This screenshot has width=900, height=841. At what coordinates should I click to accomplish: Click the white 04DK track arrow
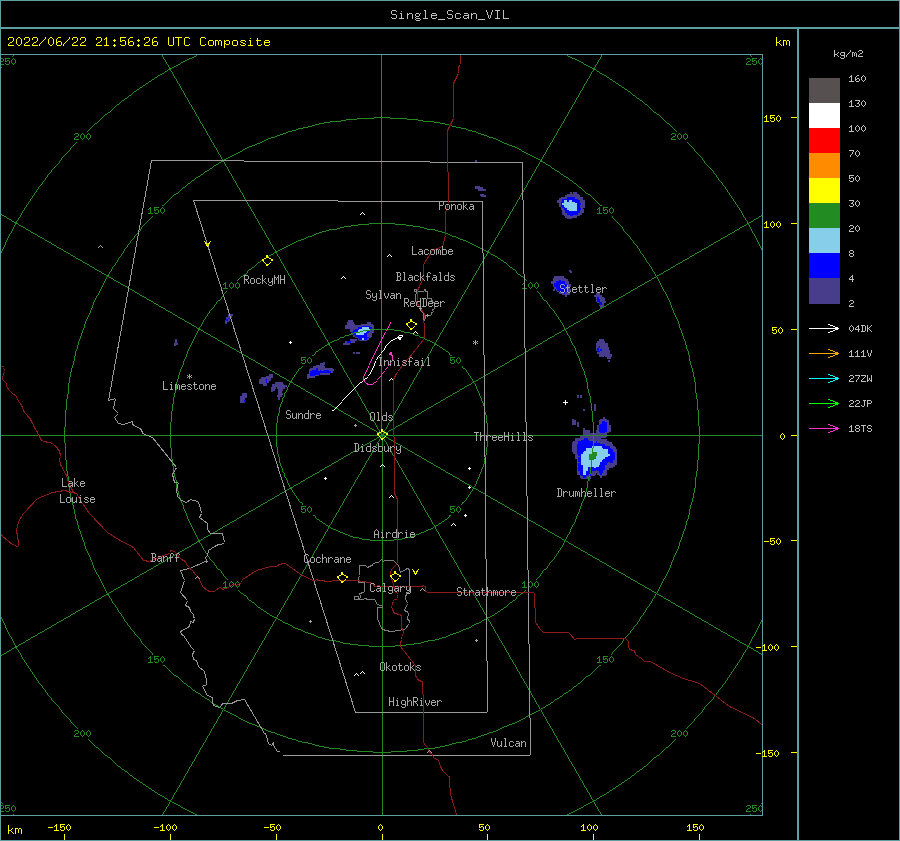(x=824, y=328)
